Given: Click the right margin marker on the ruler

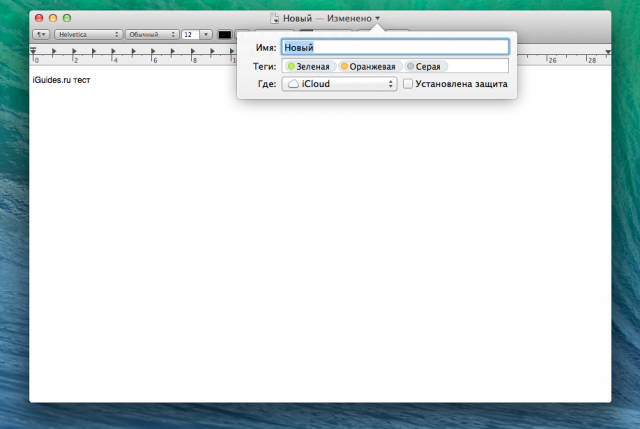Looking at the screenshot, I should [x=608, y=52].
